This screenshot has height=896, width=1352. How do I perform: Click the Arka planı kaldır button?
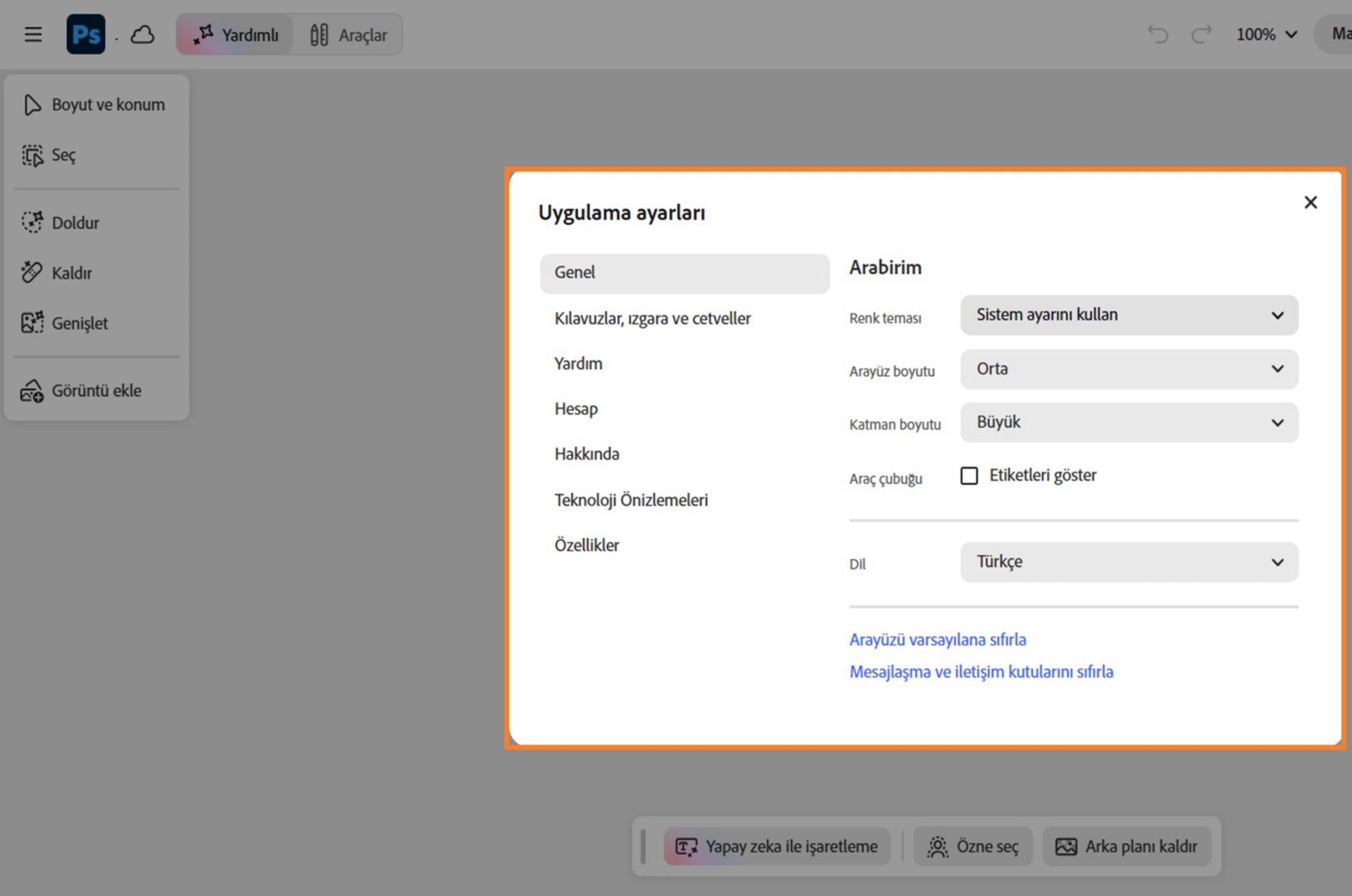(1126, 846)
